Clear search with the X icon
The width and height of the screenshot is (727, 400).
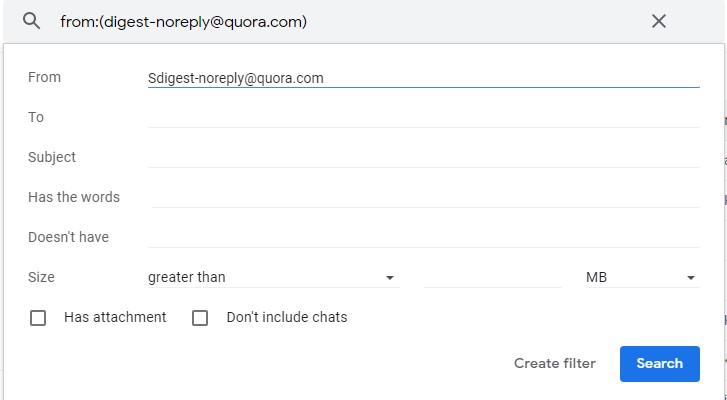click(x=658, y=21)
